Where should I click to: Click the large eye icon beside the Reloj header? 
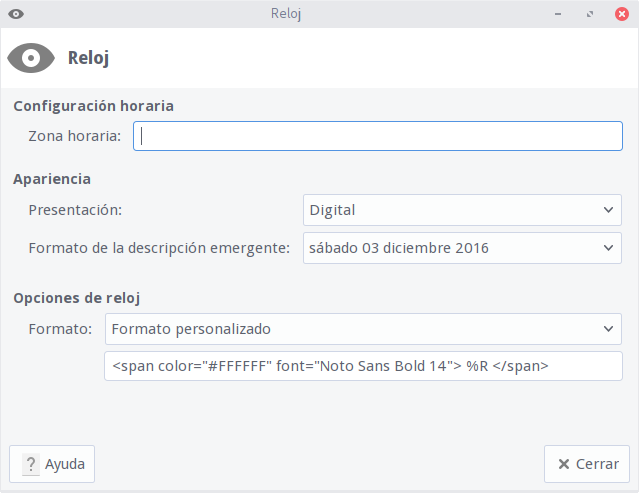click(32, 58)
